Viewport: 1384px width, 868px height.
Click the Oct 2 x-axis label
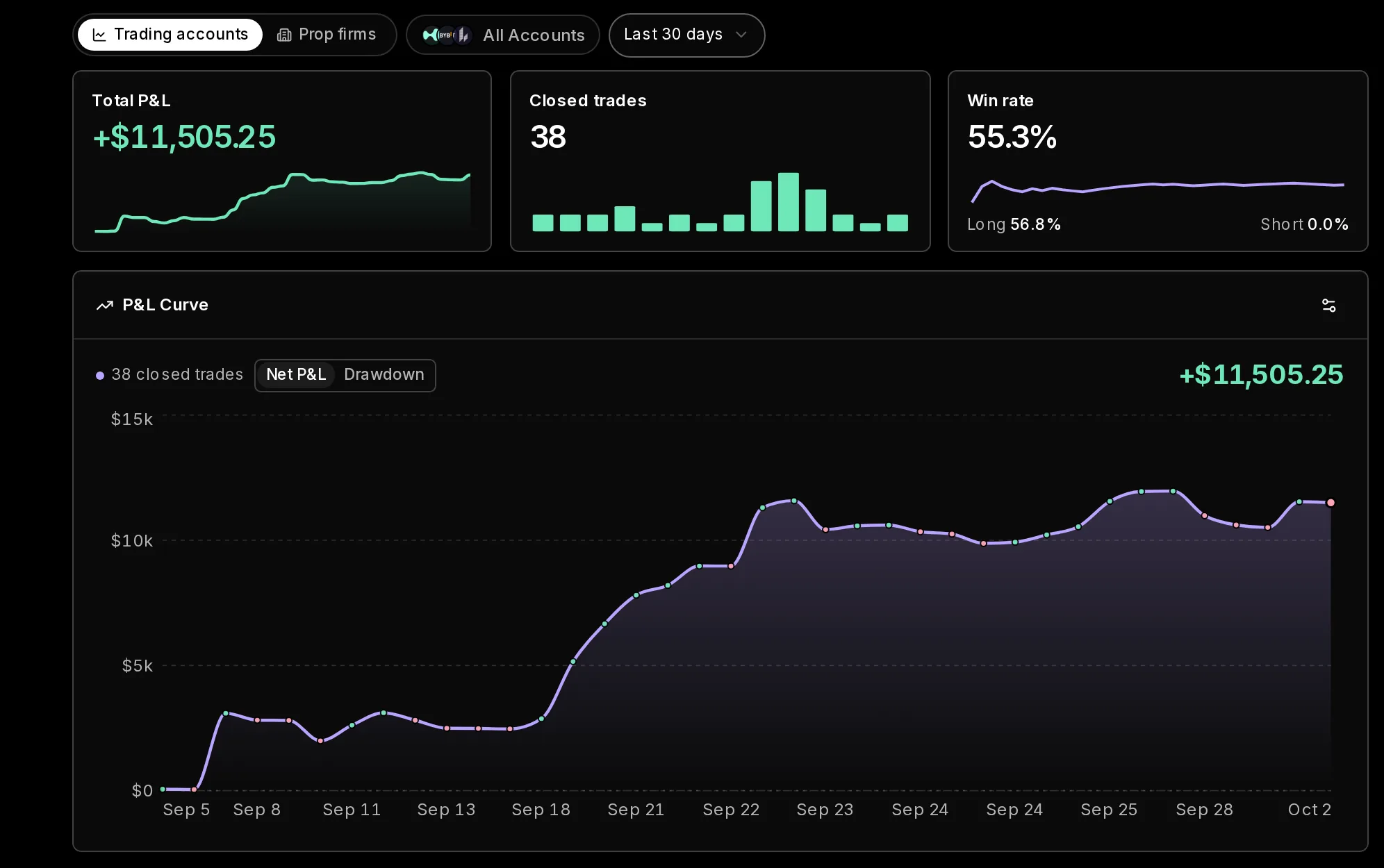tap(1309, 810)
